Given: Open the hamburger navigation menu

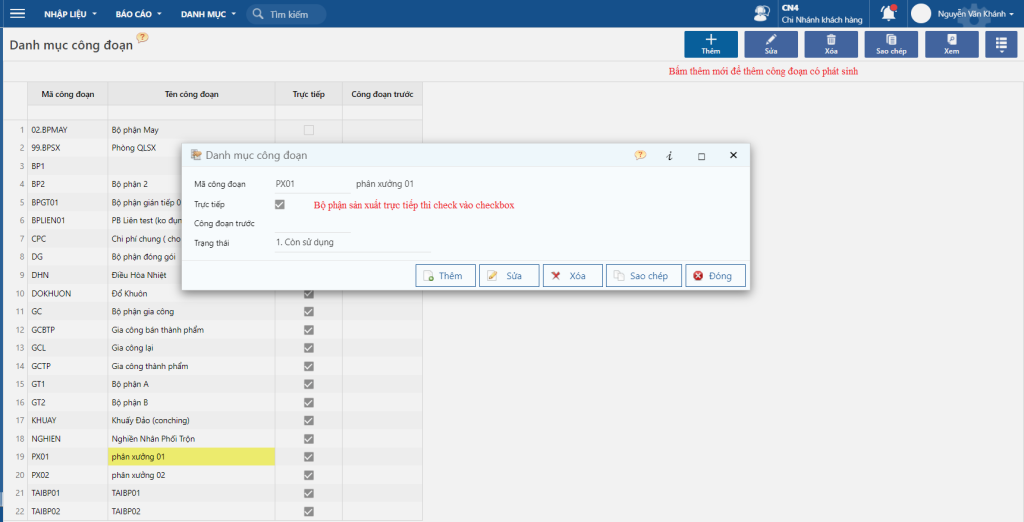Looking at the screenshot, I should 18,14.
